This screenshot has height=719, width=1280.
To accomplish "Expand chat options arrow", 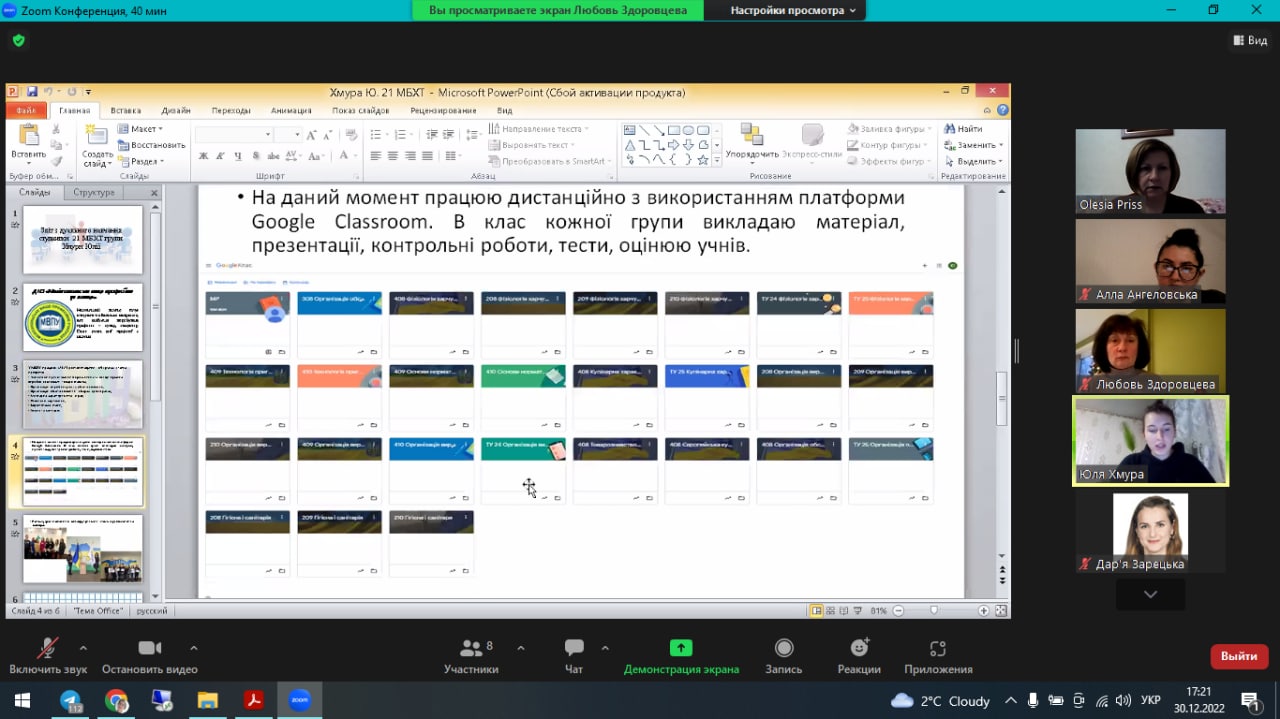I will click(605, 648).
